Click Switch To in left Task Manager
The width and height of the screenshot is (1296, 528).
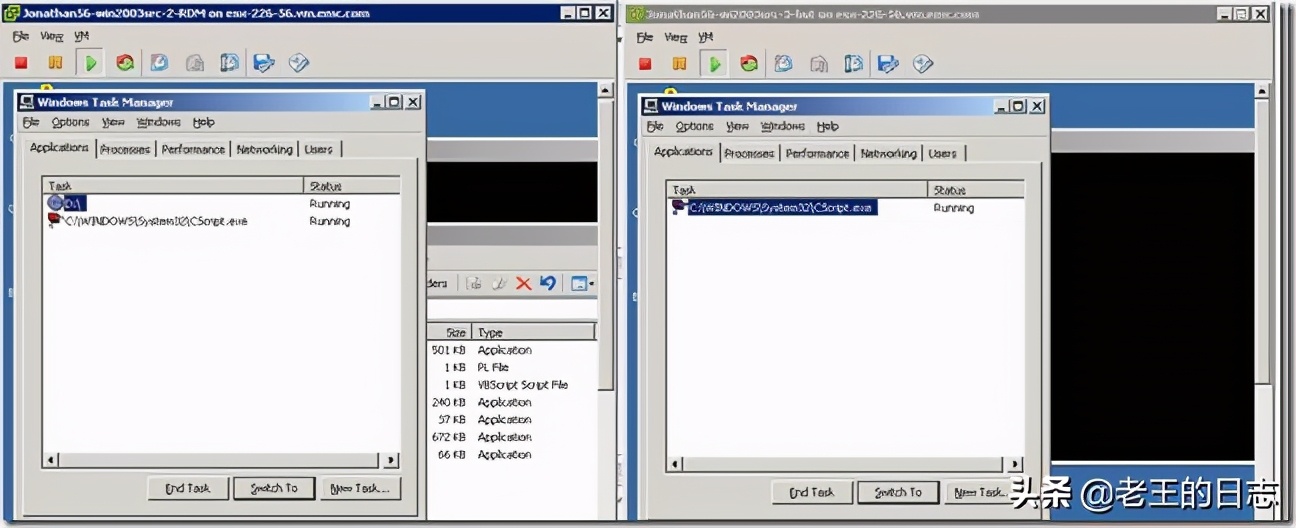click(x=273, y=488)
